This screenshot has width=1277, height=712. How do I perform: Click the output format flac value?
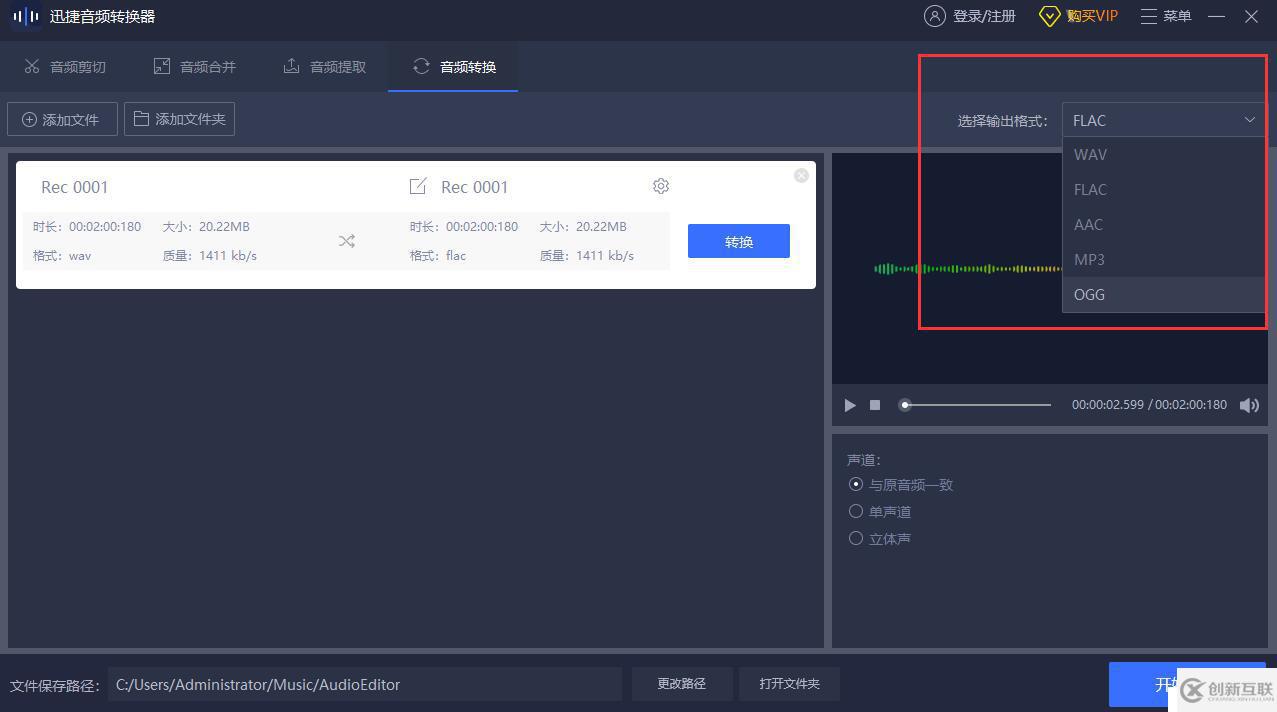(x=456, y=256)
